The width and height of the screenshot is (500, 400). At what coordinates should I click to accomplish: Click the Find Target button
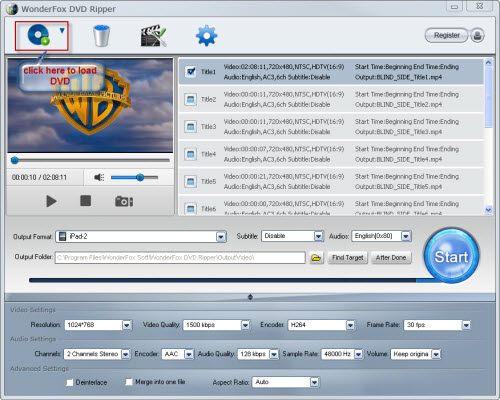(x=348, y=258)
